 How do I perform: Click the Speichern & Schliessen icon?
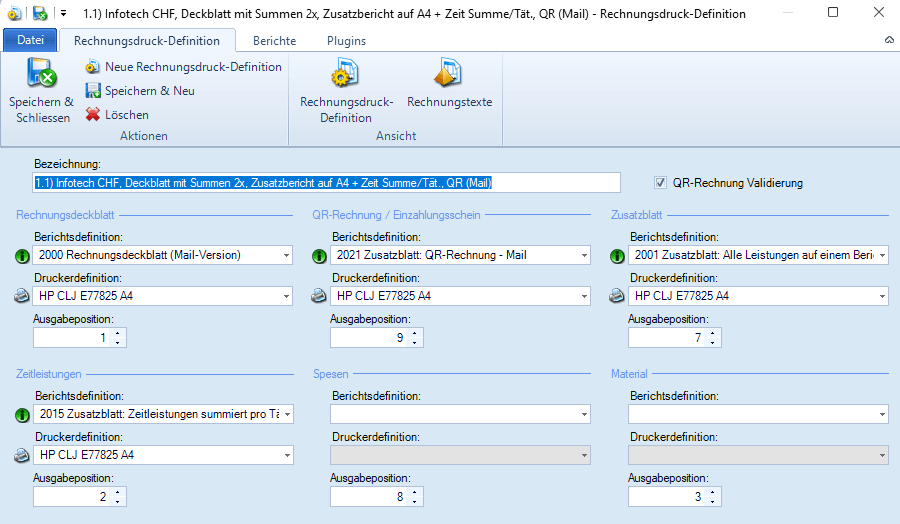[41, 74]
